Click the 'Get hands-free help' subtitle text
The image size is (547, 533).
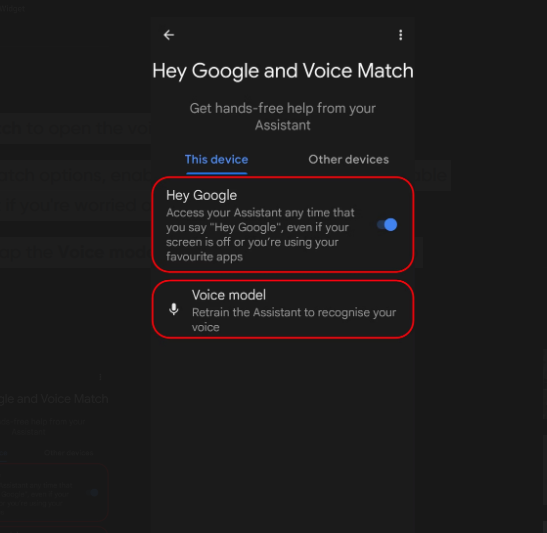point(283,117)
